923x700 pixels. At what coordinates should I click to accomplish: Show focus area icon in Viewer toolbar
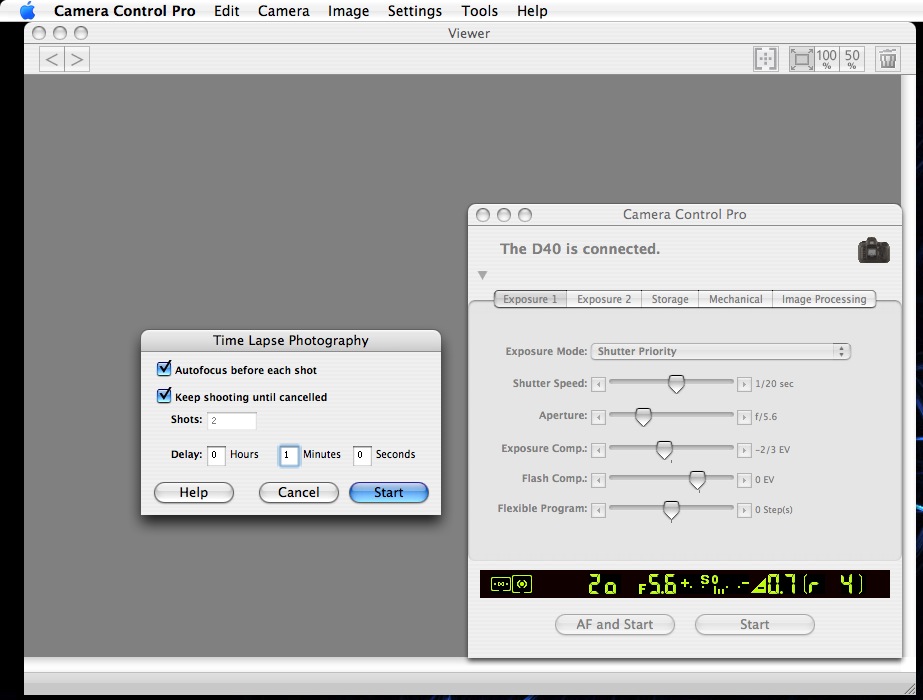point(766,59)
